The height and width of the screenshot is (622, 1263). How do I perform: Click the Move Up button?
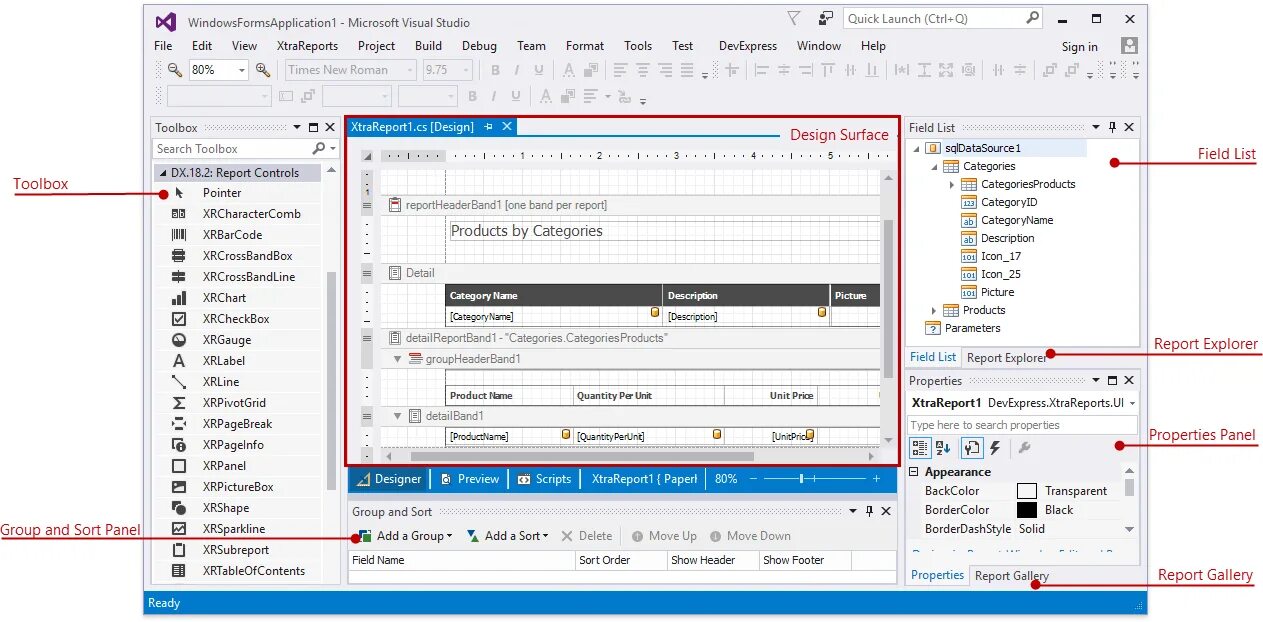[664, 536]
